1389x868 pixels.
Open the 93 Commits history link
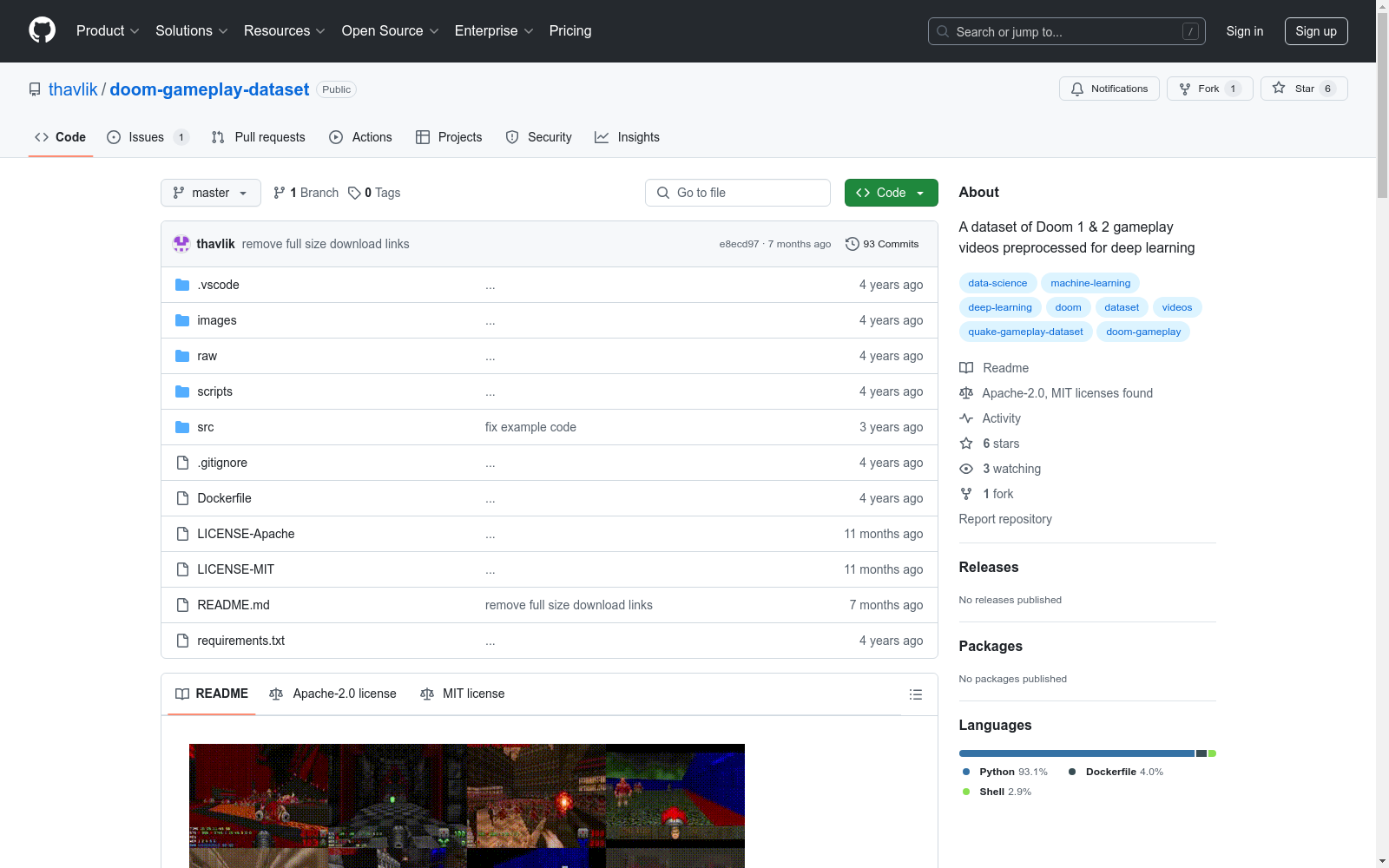[x=882, y=244]
